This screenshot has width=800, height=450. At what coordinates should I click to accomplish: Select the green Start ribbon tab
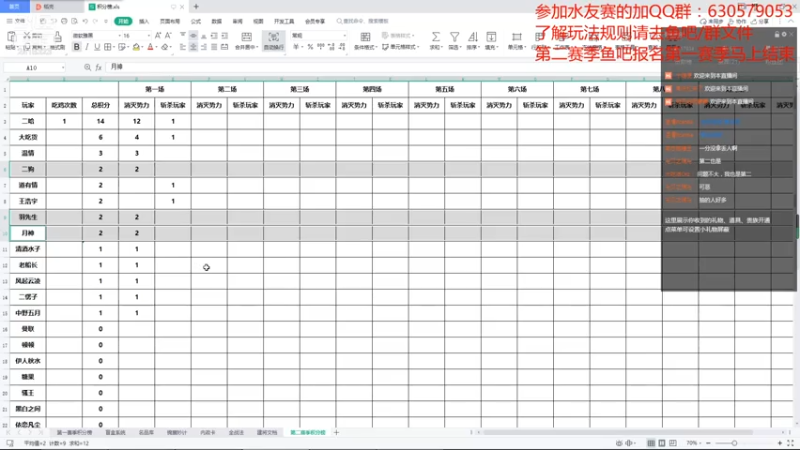click(123, 21)
